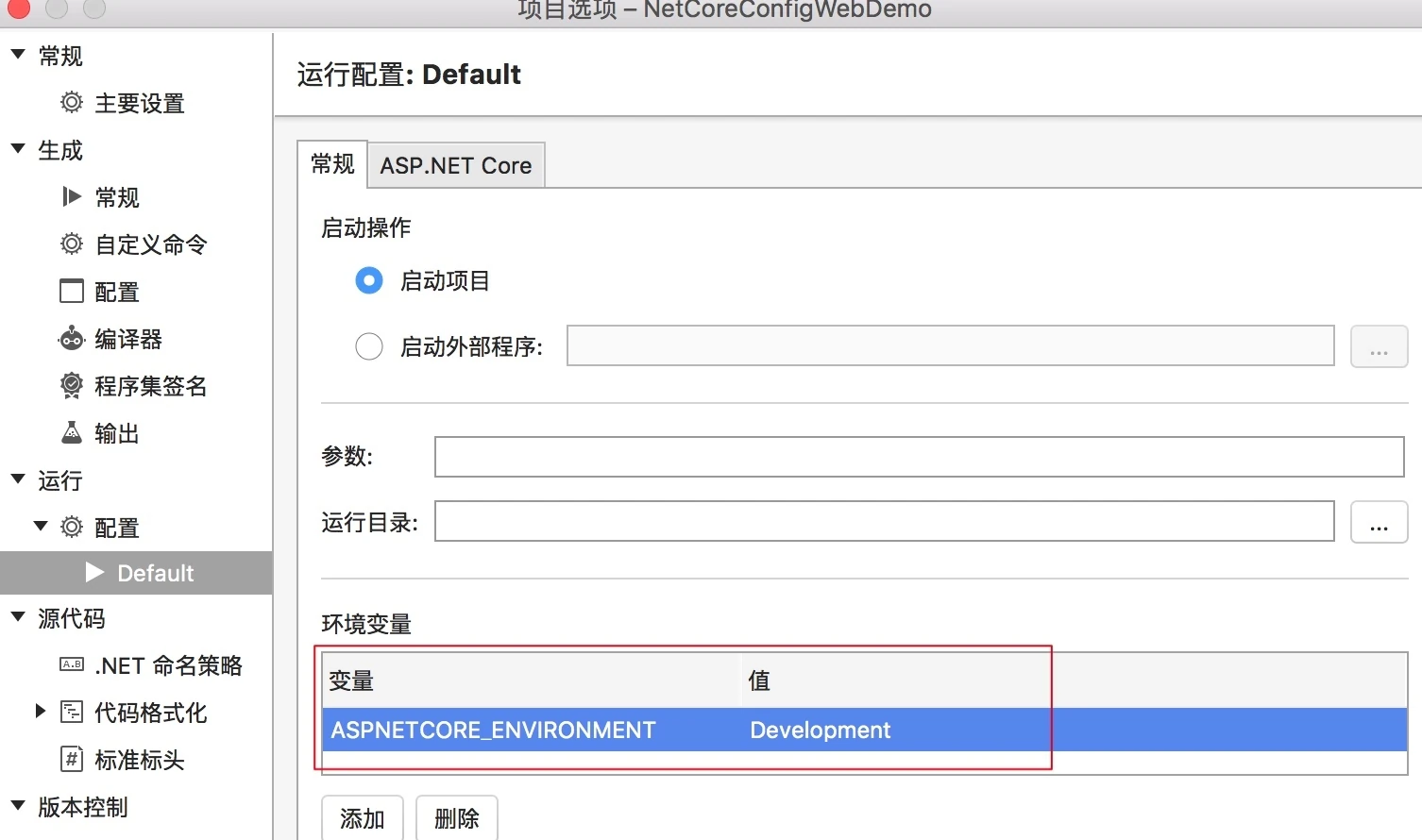Click the build arrow icon beside 生成 常规
Image resolution: width=1422 pixels, height=840 pixels.
[x=72, y=196]
